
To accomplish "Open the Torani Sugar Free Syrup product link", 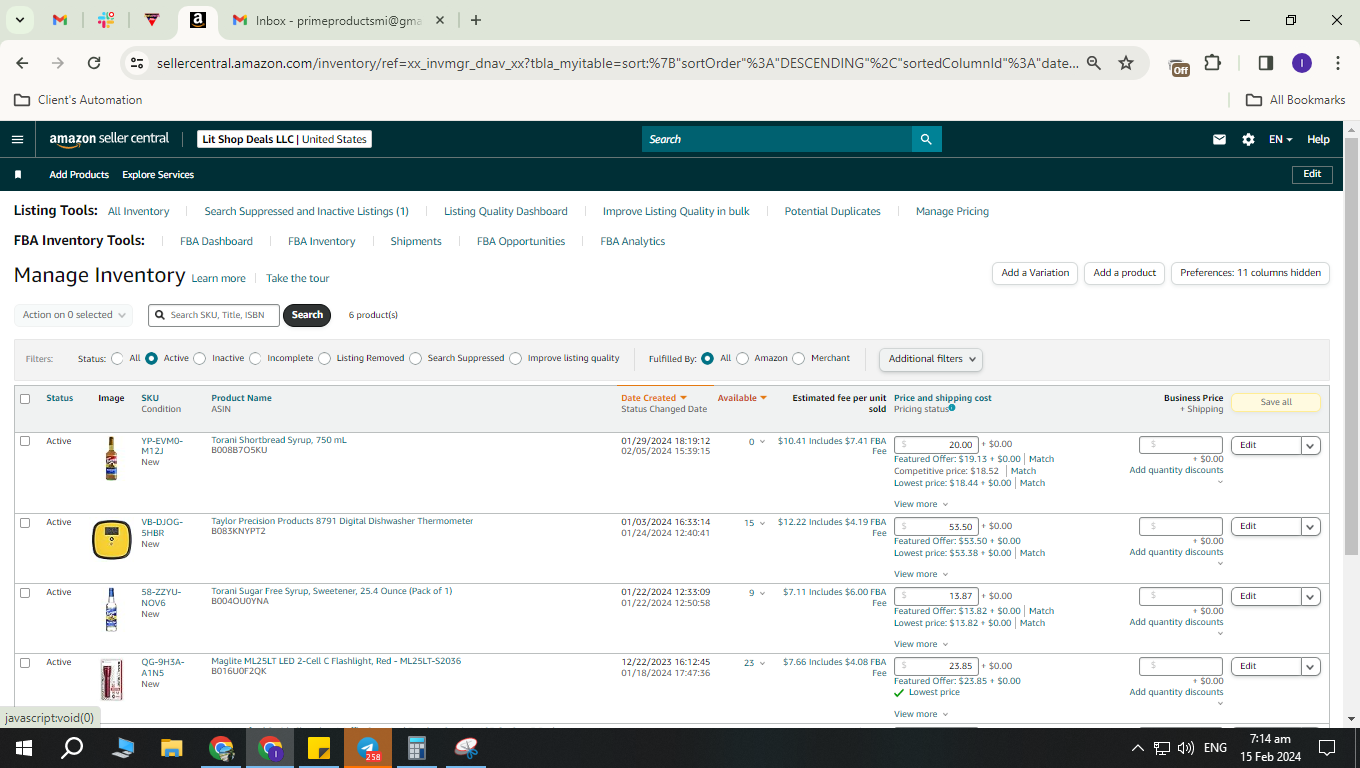I will tap(331, 591).
